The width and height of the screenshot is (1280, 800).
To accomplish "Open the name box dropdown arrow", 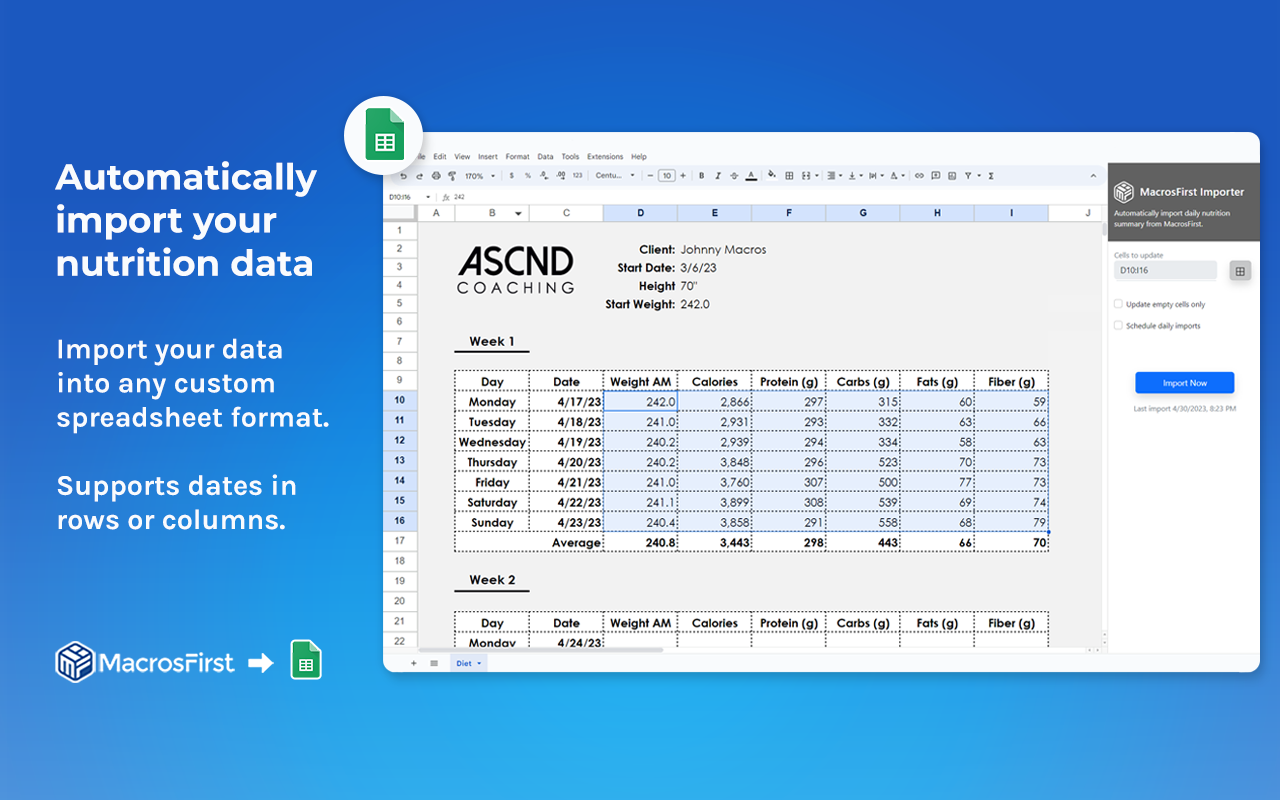I will 429,197.
